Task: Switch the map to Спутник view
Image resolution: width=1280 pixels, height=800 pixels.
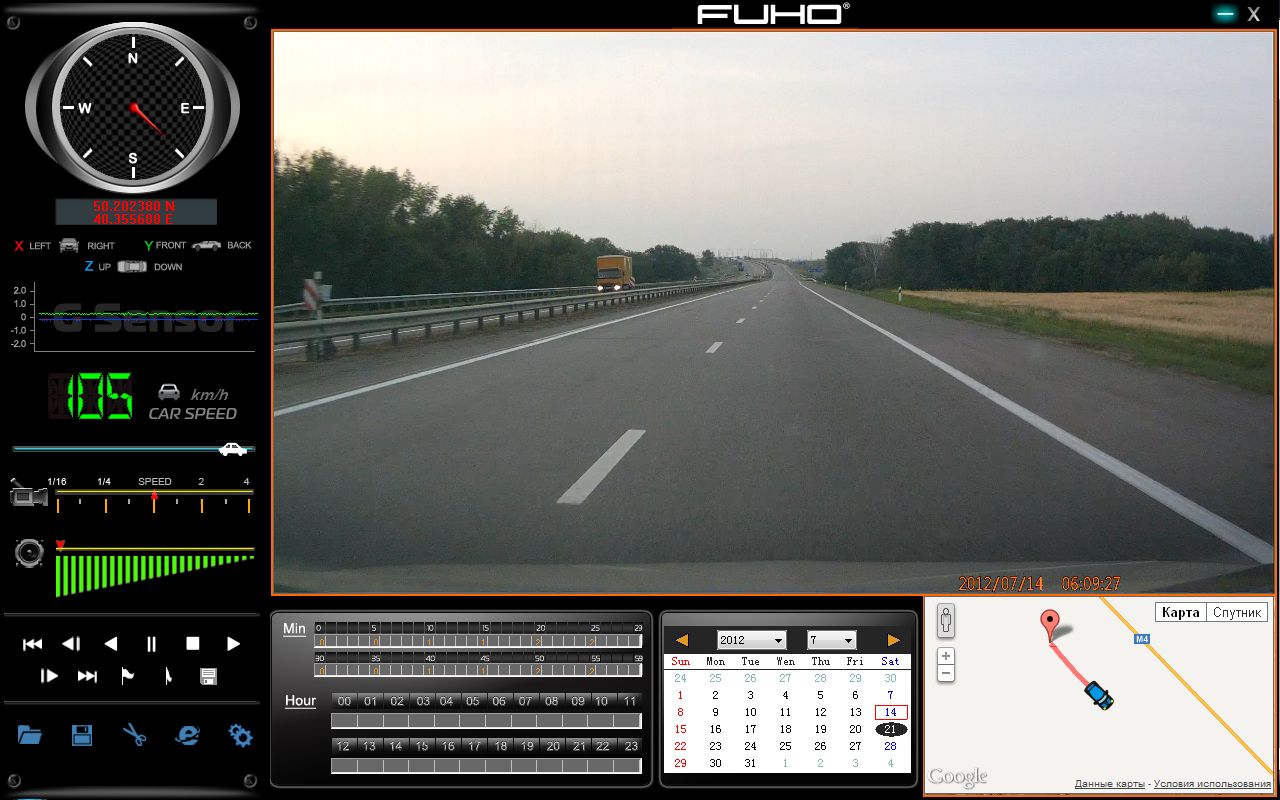Action: point(1237,612)
